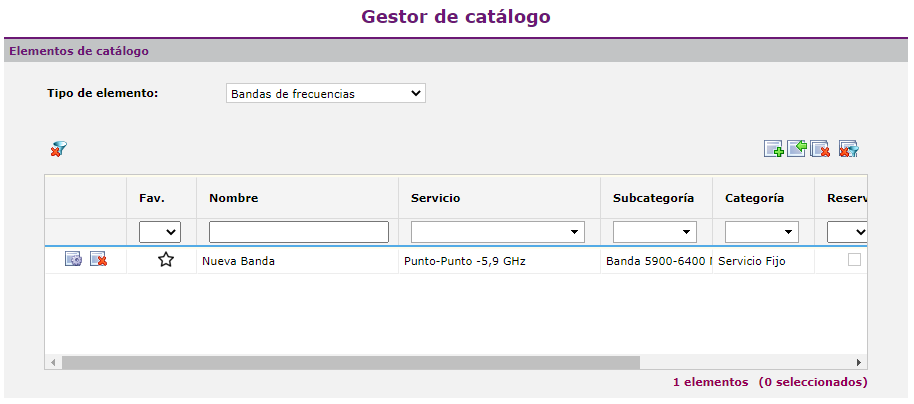Screen dimensions: 914x404
Task: Click the add new catalog element icon
Action: tap(774, 149)
